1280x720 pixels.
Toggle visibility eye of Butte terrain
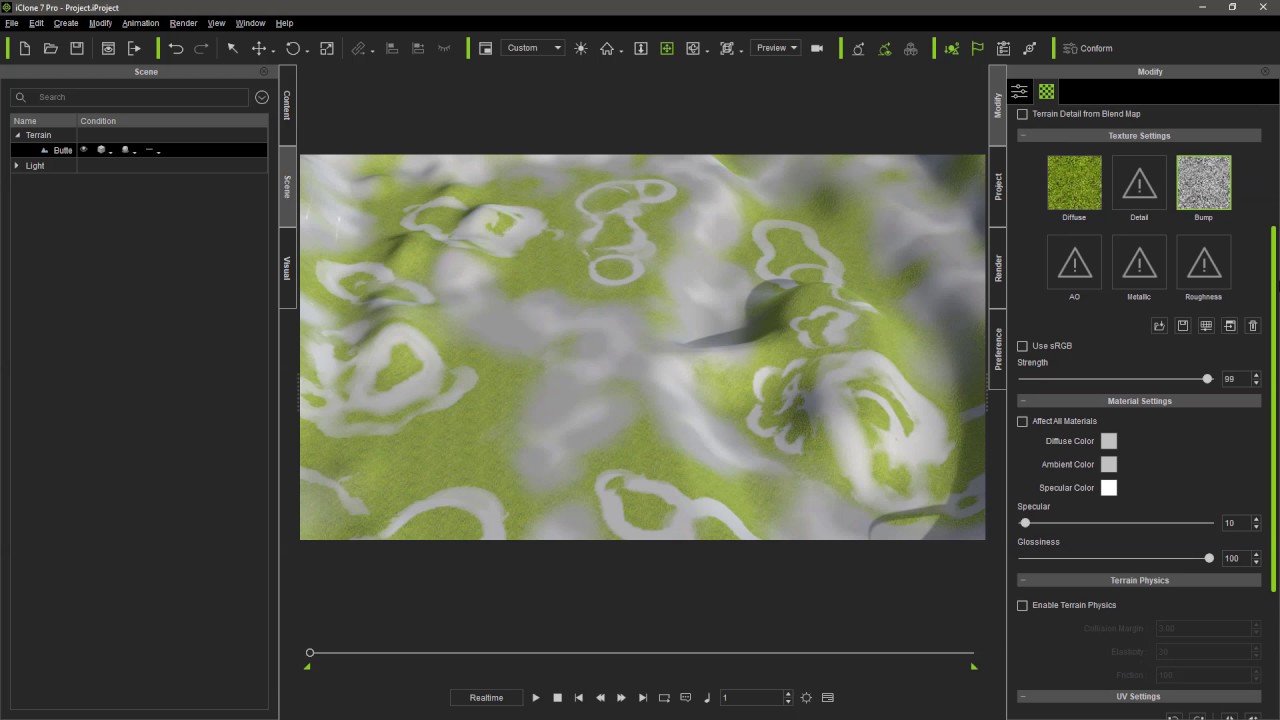84,150
